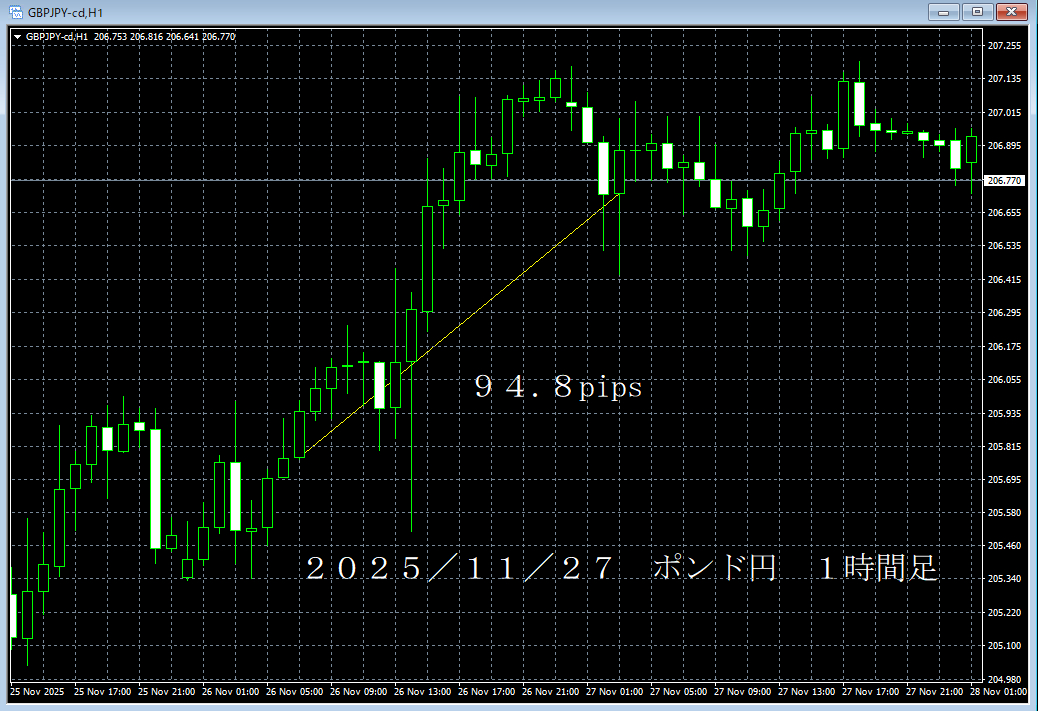Click the 205.100 price scale value
The height and width of the screenshot is (711, 1038).
tap(1004, 645)
